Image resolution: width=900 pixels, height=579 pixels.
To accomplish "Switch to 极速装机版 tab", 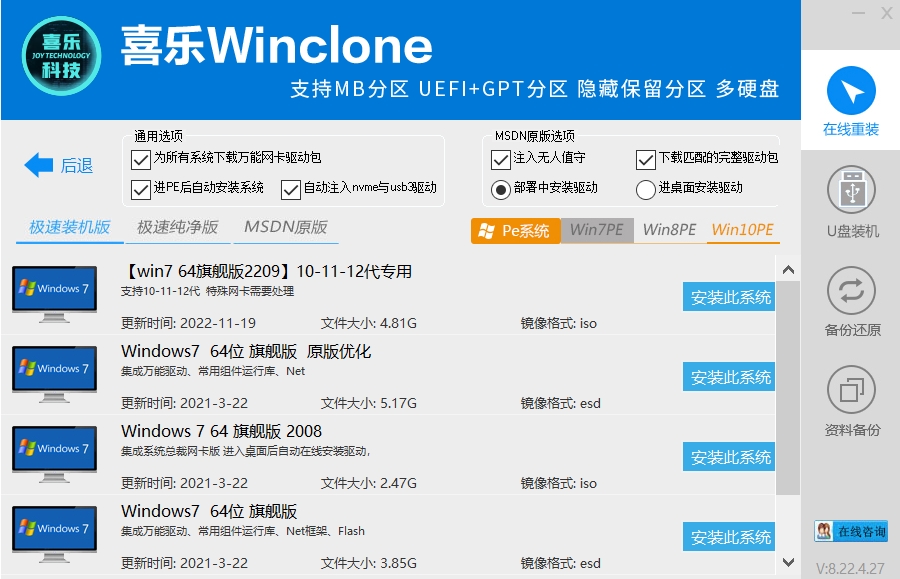I will pos(69,227).
